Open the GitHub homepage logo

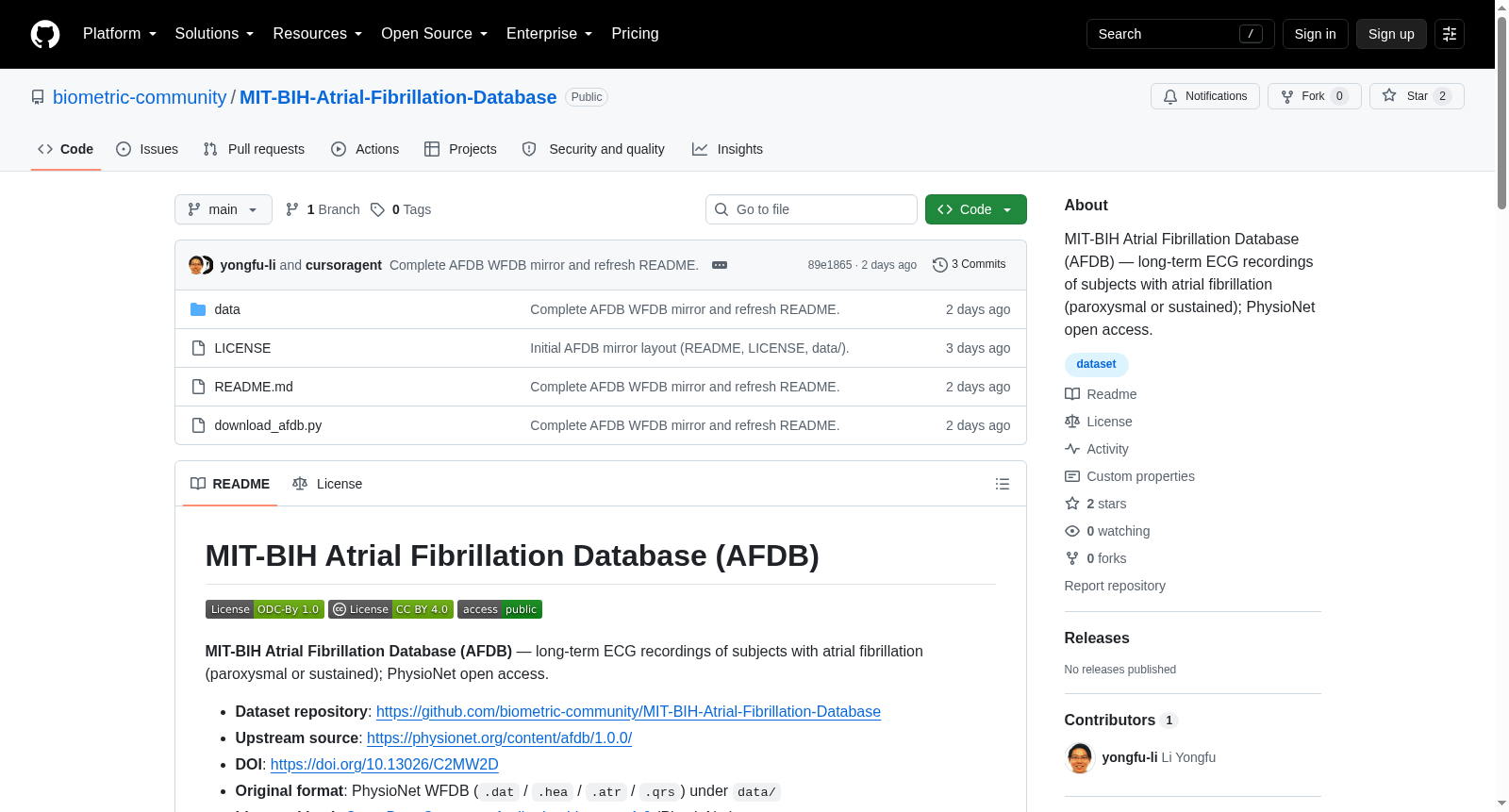click(x=45, y=34)
